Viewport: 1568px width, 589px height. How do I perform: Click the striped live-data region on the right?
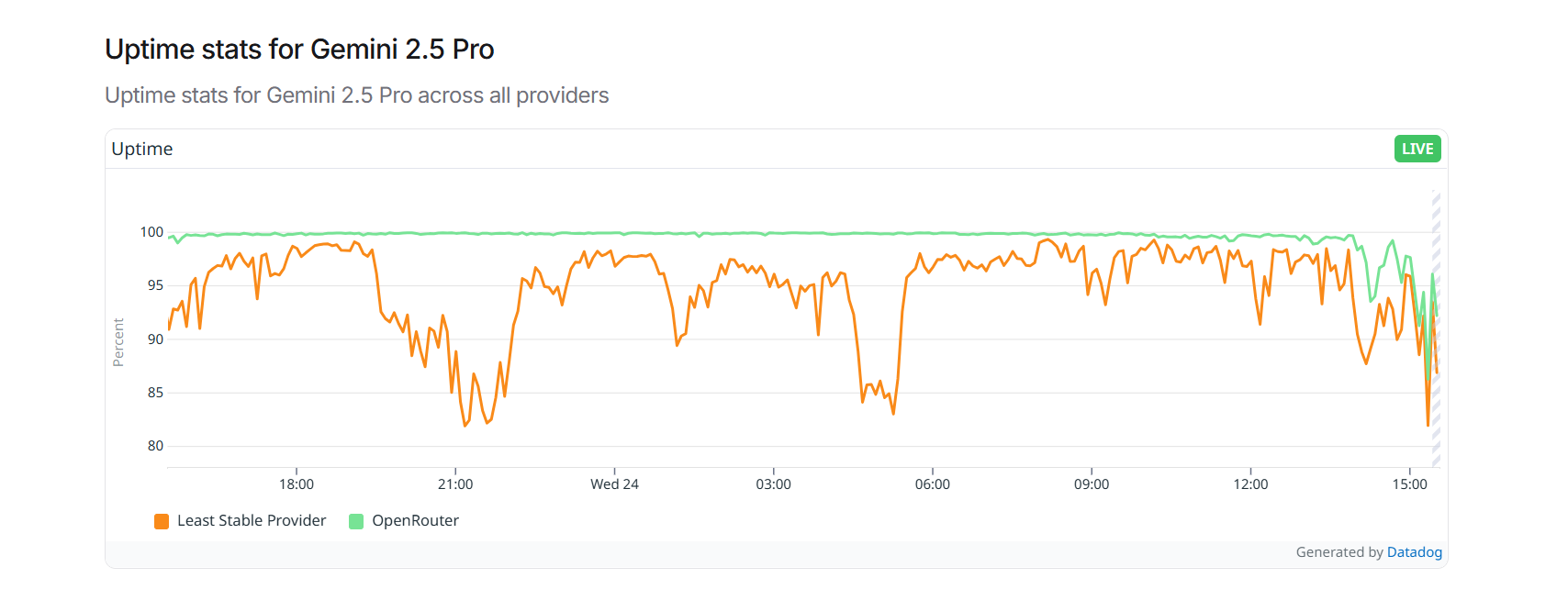point(1435,330)
